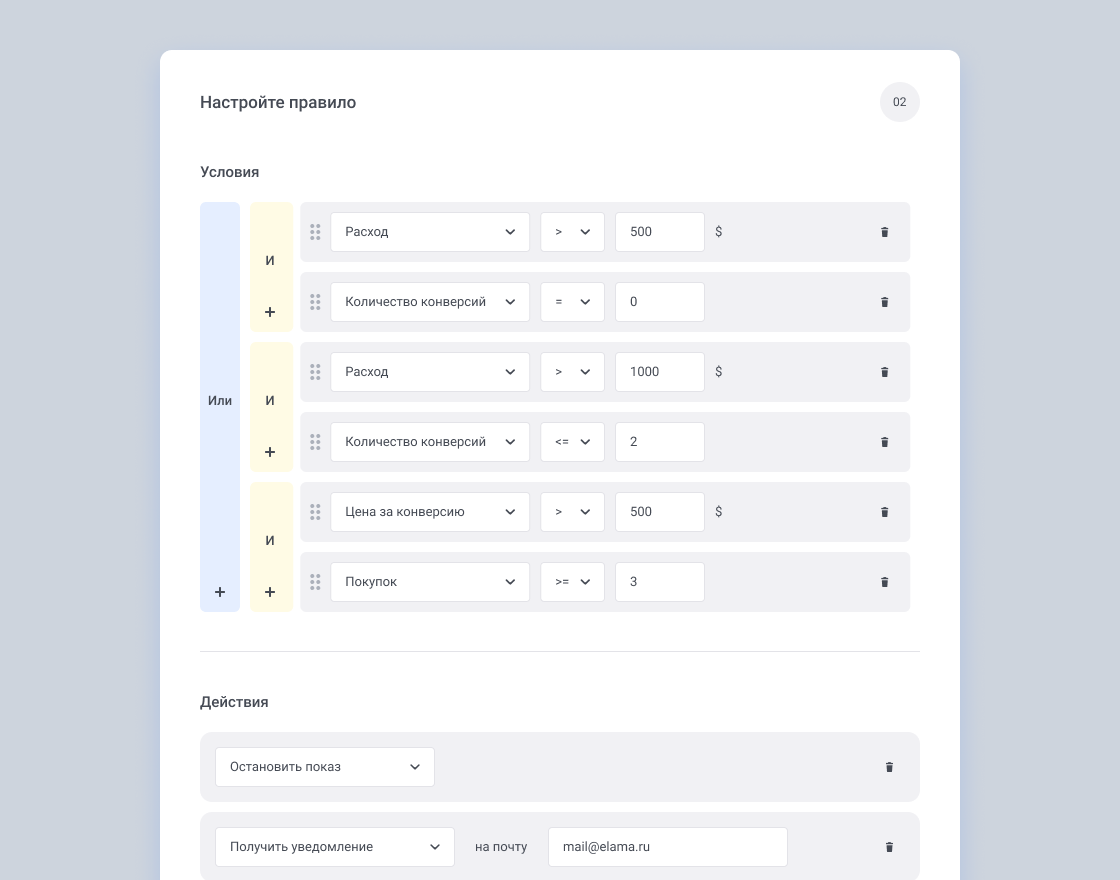Click drag handle of the Покупок row
Image resolution: width=1120 pixels, height=880 pixels.
click(x=315, y=582)
